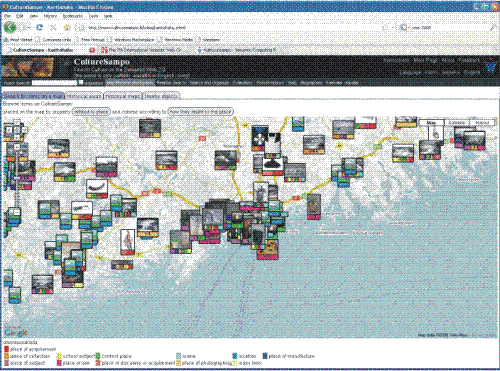Click the dark blue 'place of manufacture' legend swatch

(265, 356)
